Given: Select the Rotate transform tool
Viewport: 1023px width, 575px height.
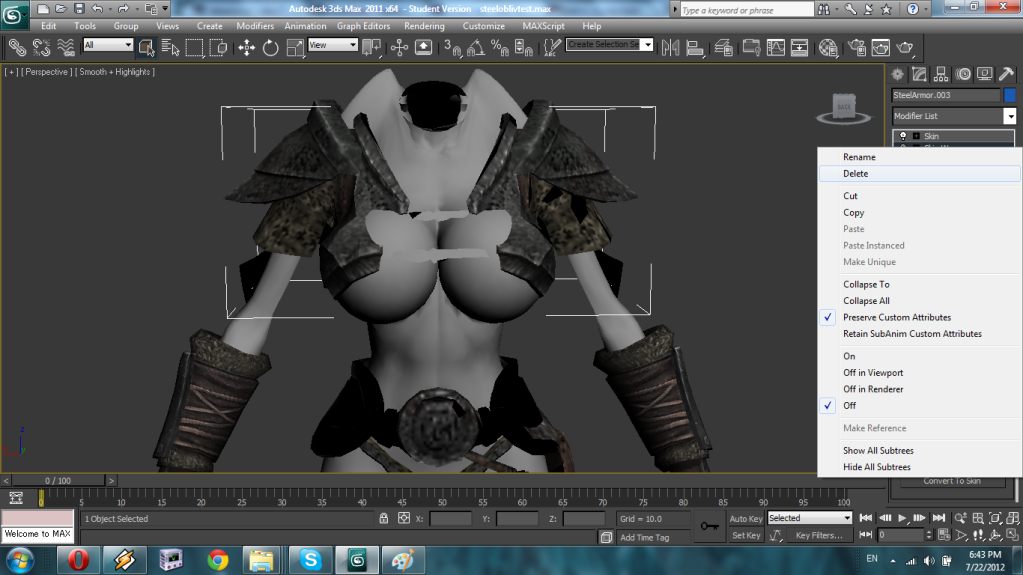Looking at the screenshot, I should point(270,48).
